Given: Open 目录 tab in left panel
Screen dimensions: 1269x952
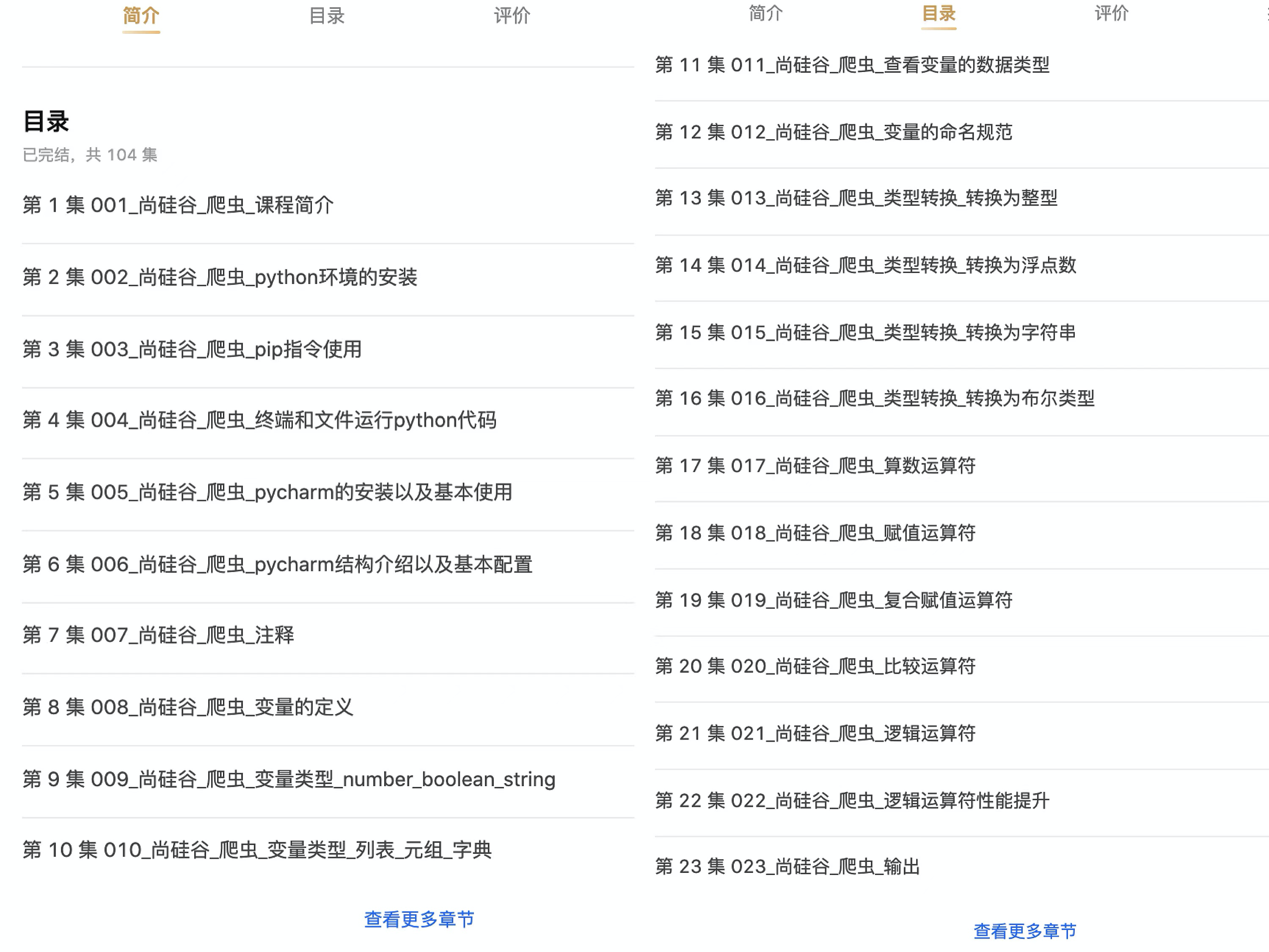Looking at the screenshot, I should tap(326, 16).
